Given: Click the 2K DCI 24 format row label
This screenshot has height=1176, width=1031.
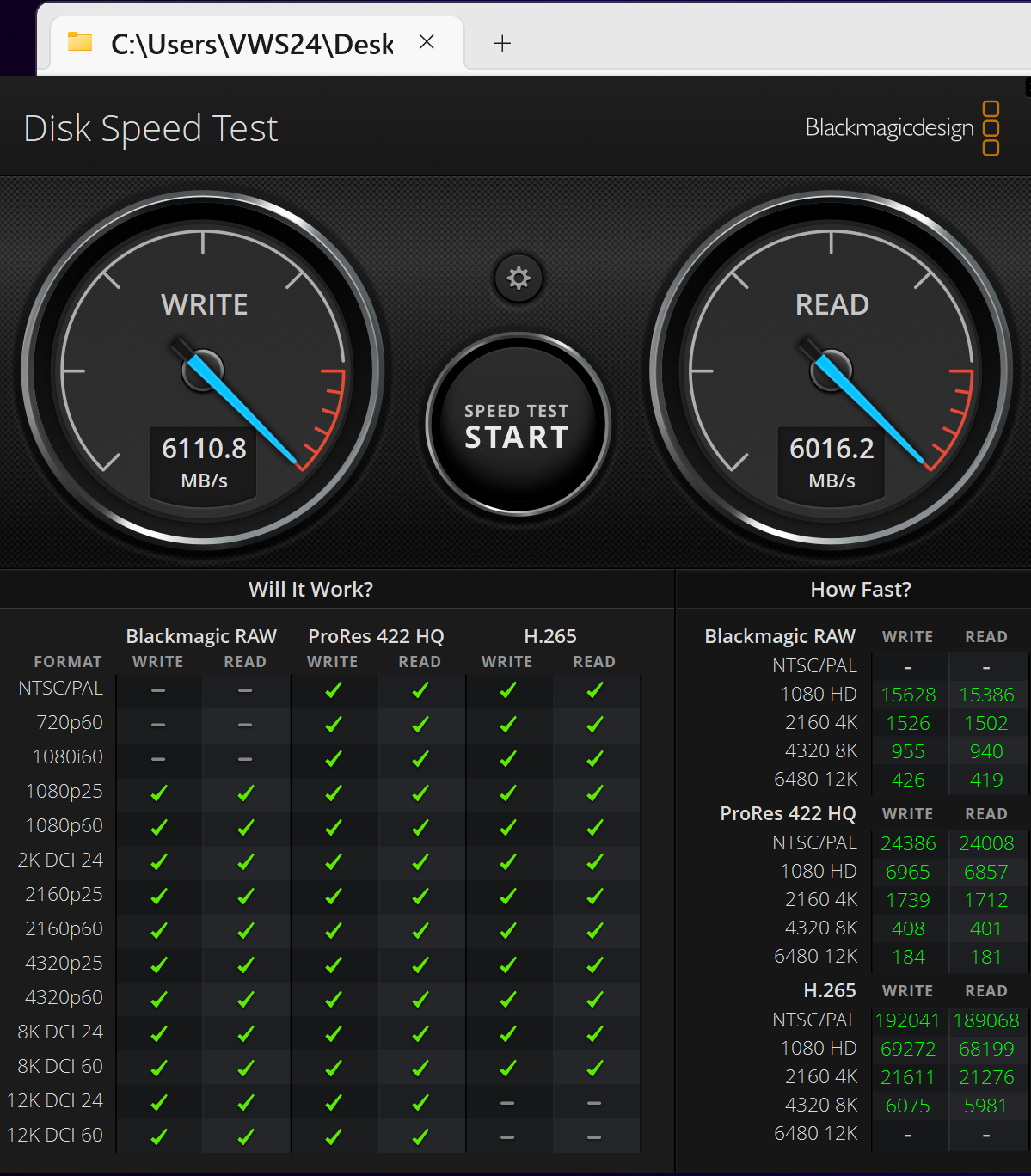Looking at the screenshot, I should tap(60, 860).
